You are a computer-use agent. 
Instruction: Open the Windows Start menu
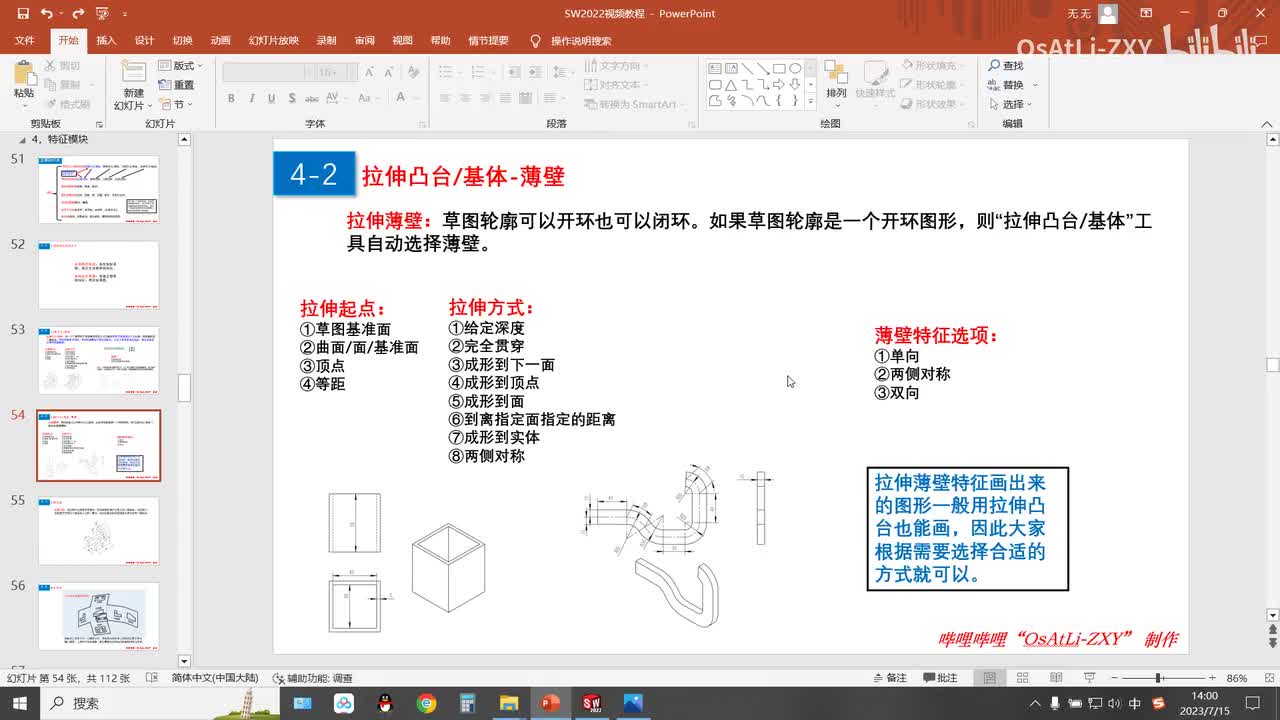[19, 703]
